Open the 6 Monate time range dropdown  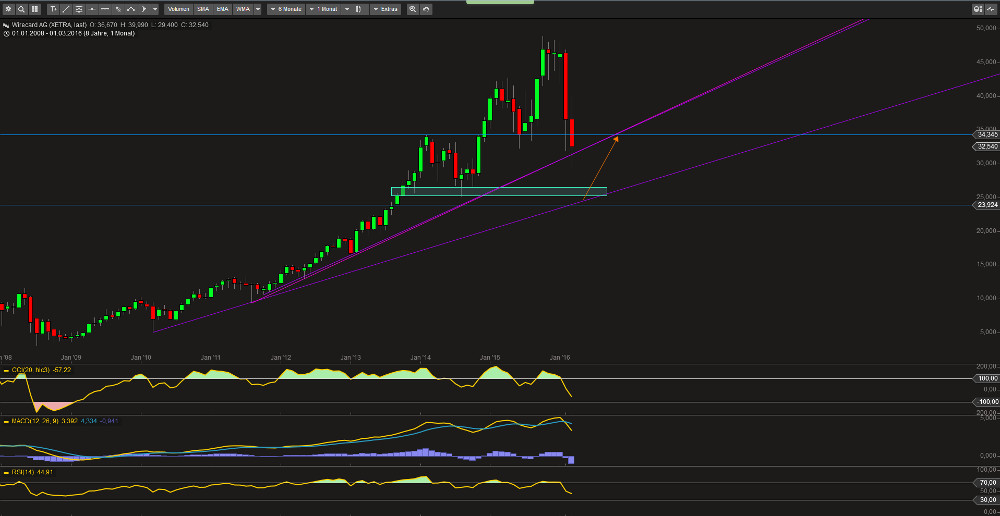coord(286,9)
